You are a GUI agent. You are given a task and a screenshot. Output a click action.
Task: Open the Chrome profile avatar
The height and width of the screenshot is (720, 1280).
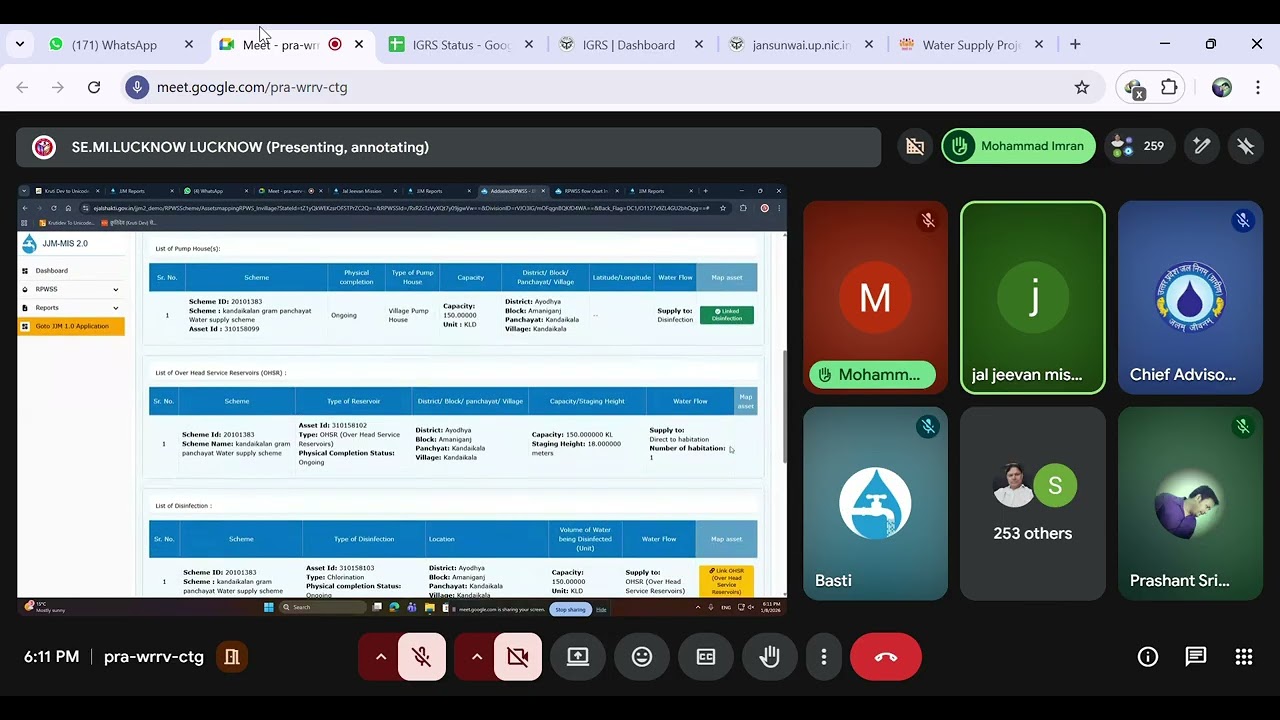pyautogui.click(x=1222, y=87)
